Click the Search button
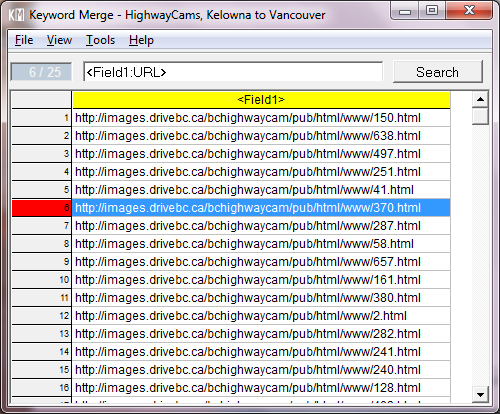The width and height of the screenshot is (500, 414). coord(438,72)
